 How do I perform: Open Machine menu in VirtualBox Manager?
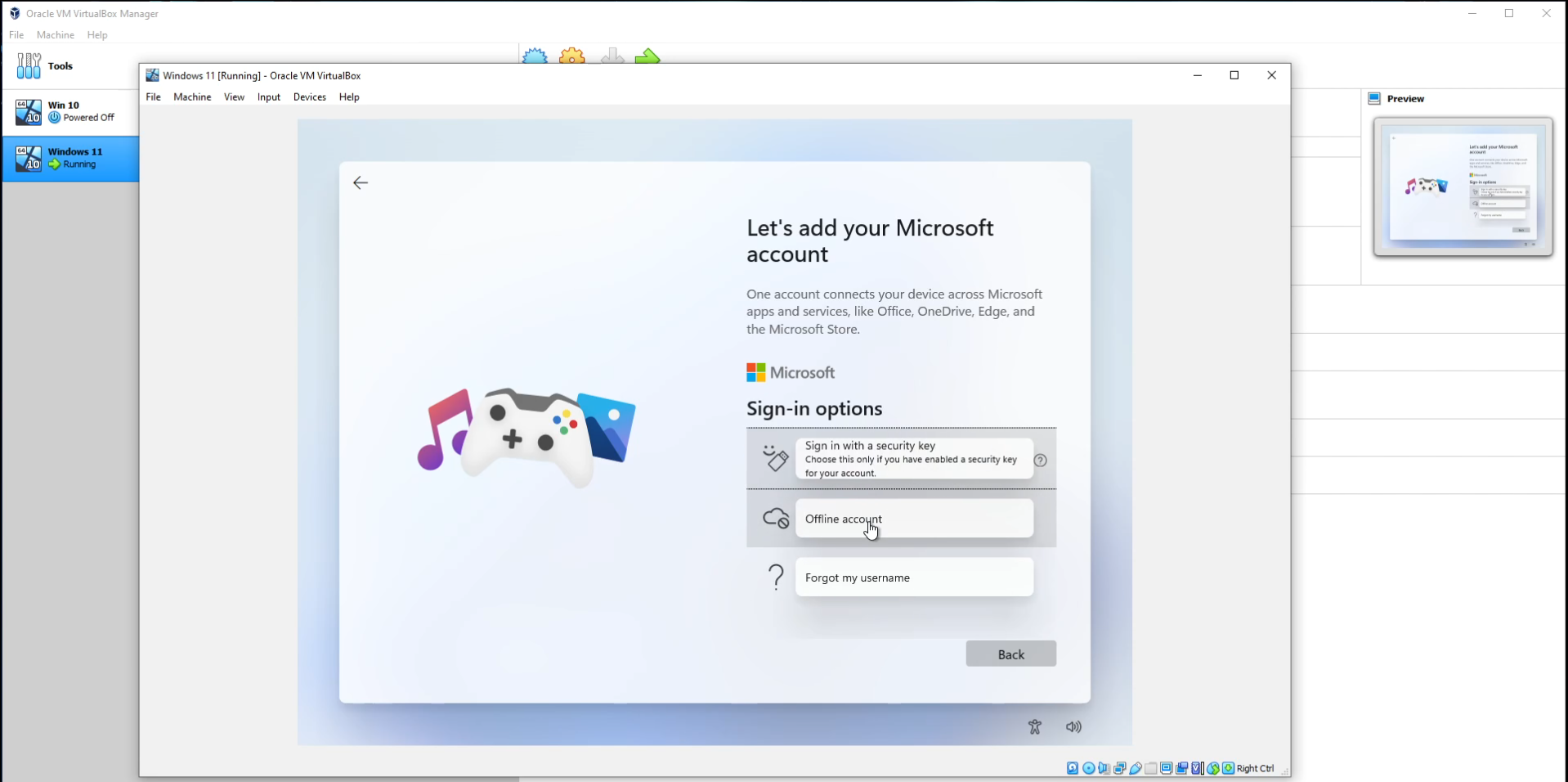click(56, 35)
